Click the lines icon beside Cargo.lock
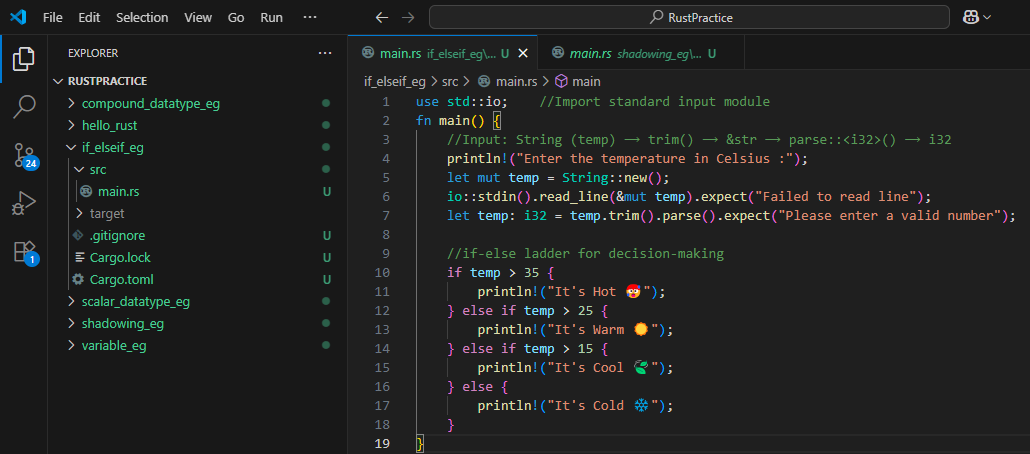 point(80,258)
